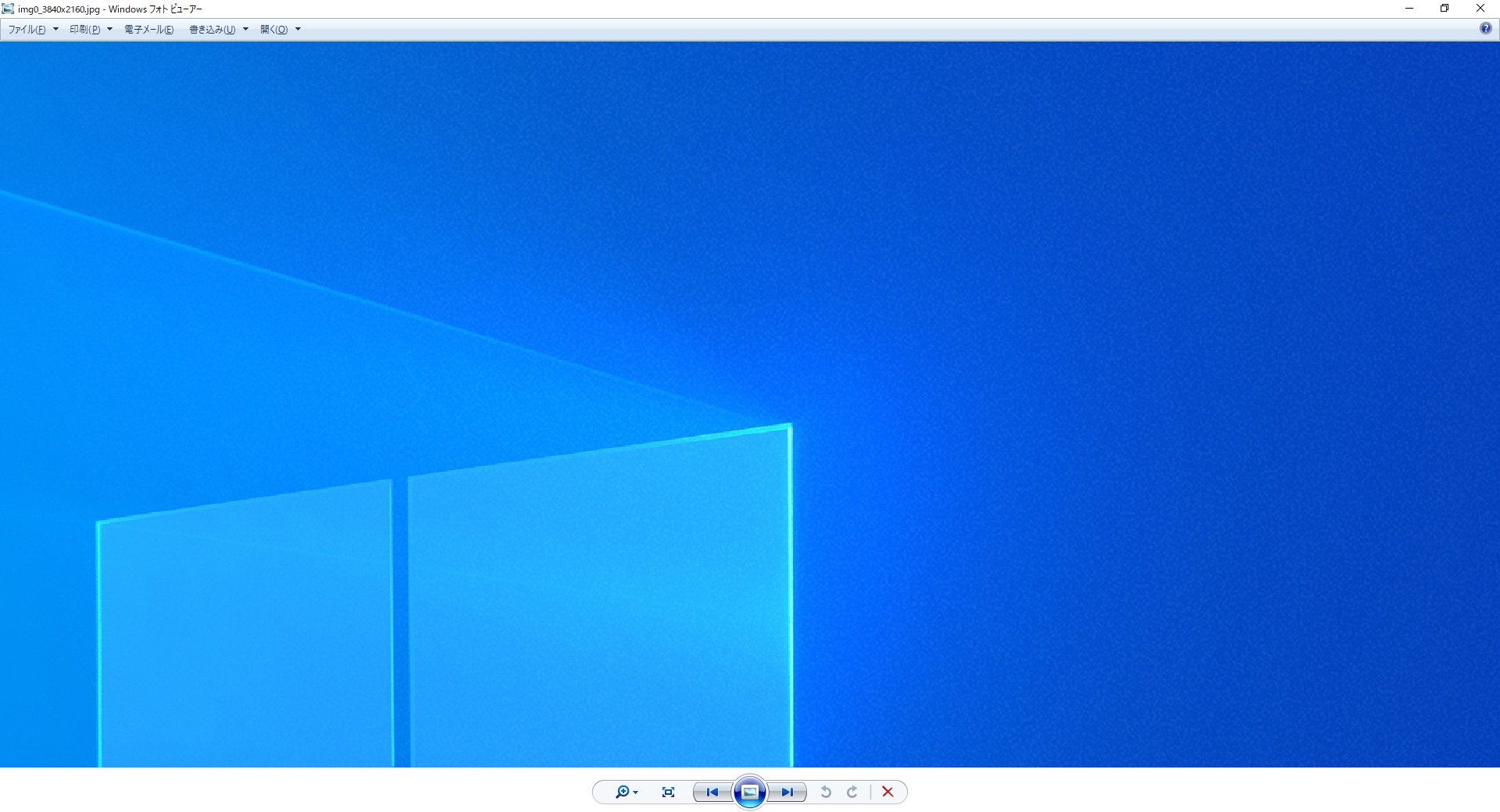
Task: Open the 開く(O) menu
Action: [x=273, y=30]
